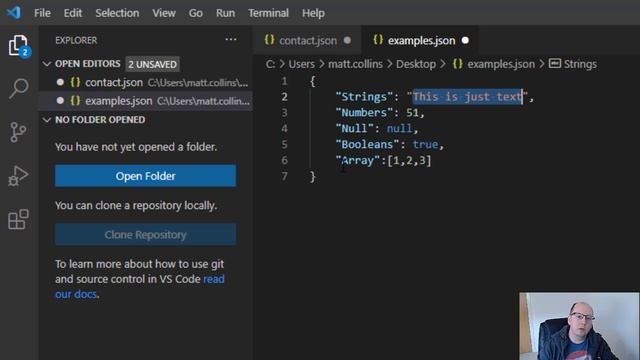Open the Explorer activity bar icon
The image size is (640, 360).
(x=18, y=45)
